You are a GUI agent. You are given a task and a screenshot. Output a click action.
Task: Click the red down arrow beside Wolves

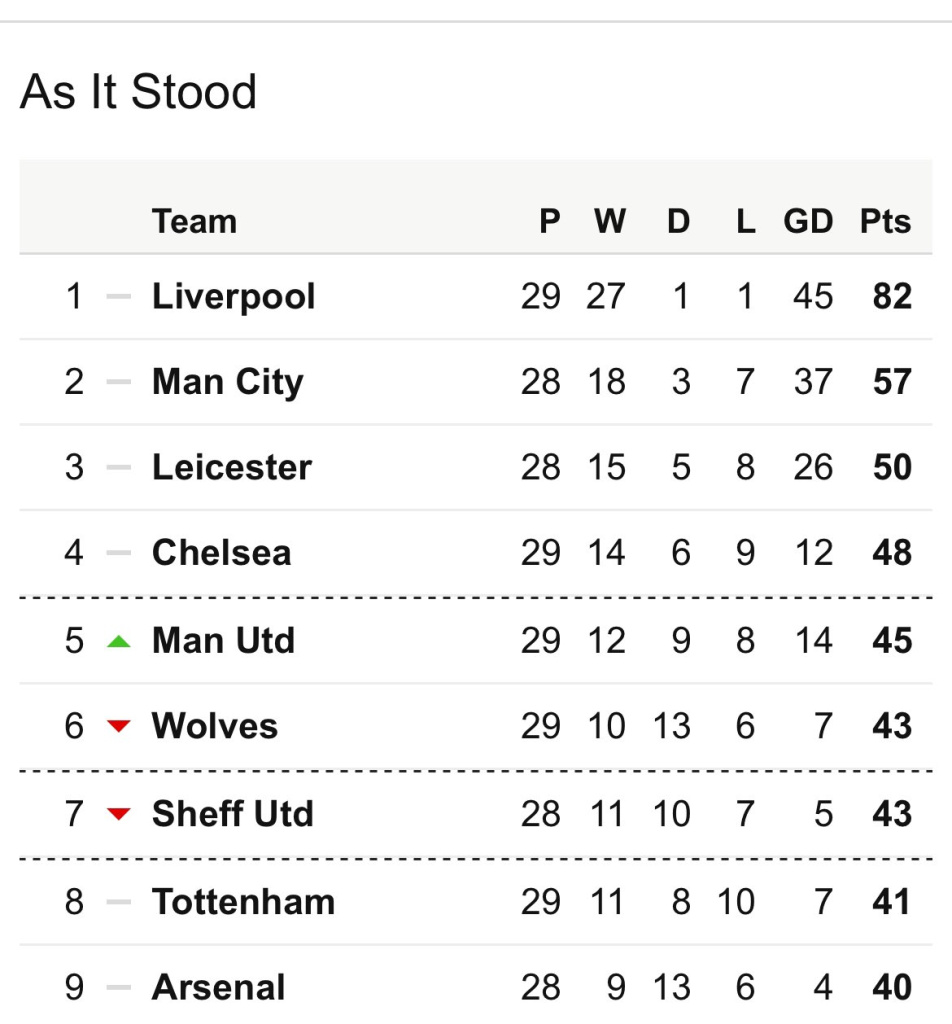[x=119, y=727]
